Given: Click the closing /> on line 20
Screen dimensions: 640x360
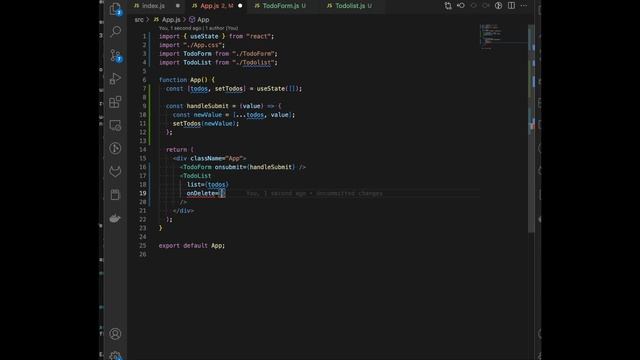Looking at the screenshot, I should 183,202.
